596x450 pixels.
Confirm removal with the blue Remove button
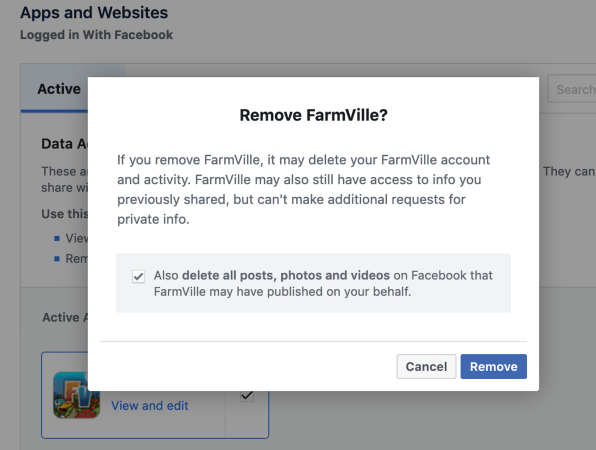click(493, 366)
